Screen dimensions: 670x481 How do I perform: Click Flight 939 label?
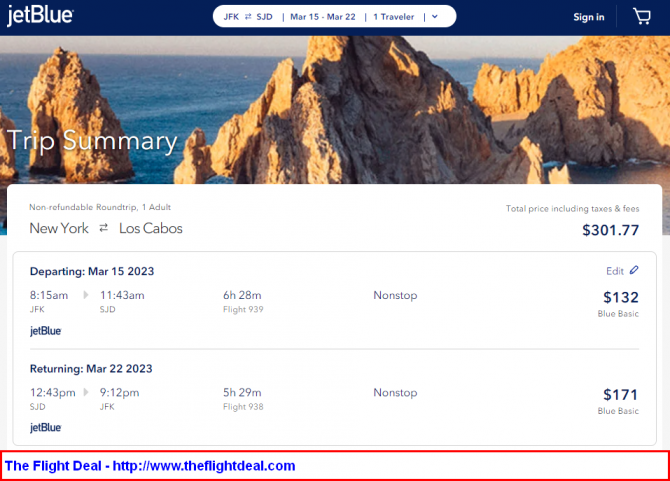(243, 309)
